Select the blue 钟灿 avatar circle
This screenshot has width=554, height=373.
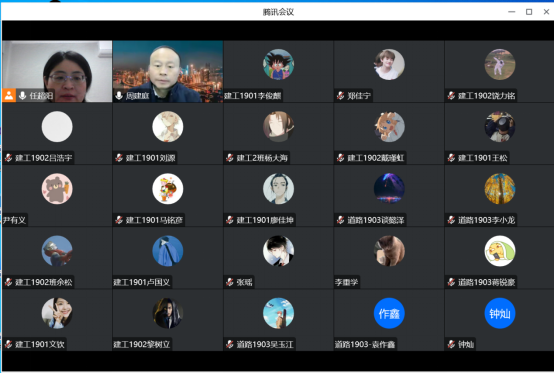pos(500,313)
